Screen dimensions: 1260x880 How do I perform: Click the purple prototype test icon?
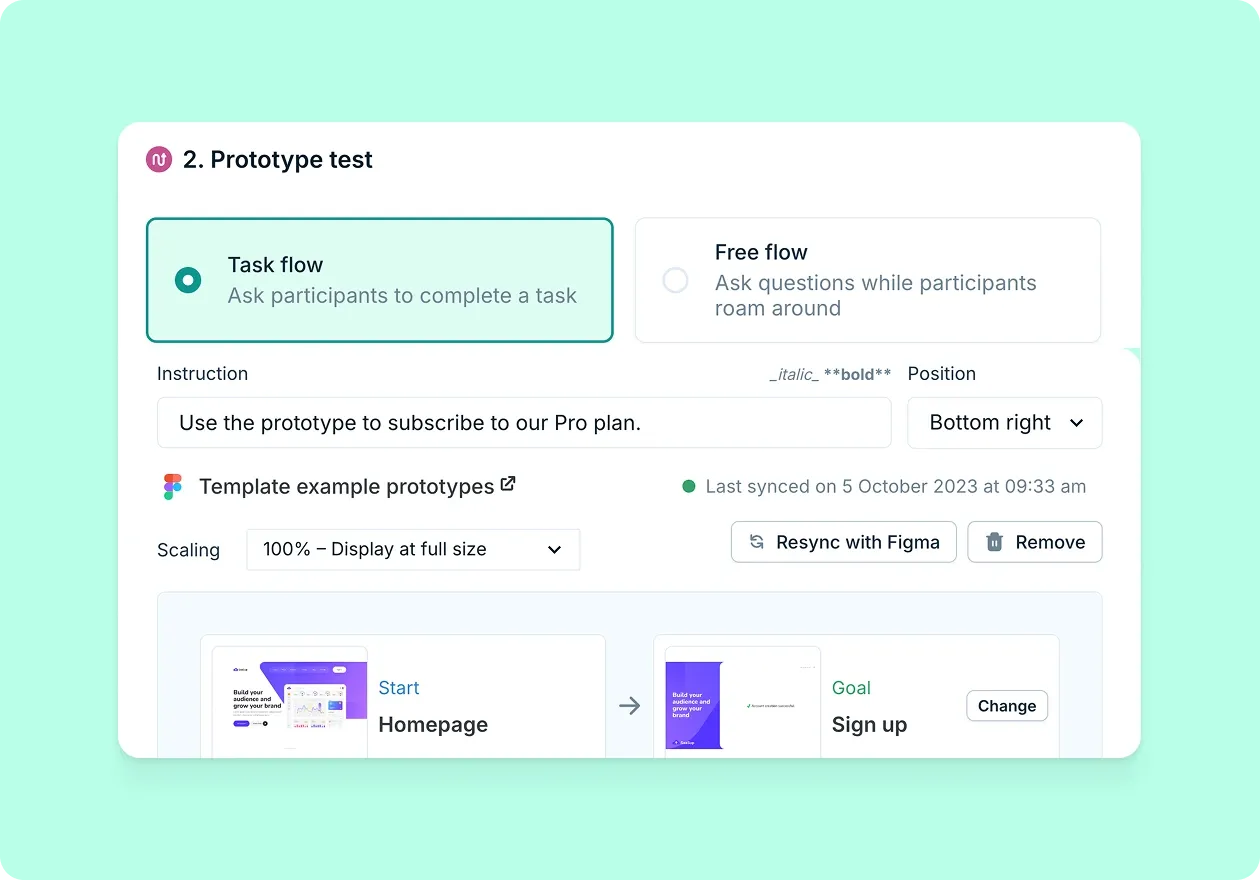(x=159, y=160)
